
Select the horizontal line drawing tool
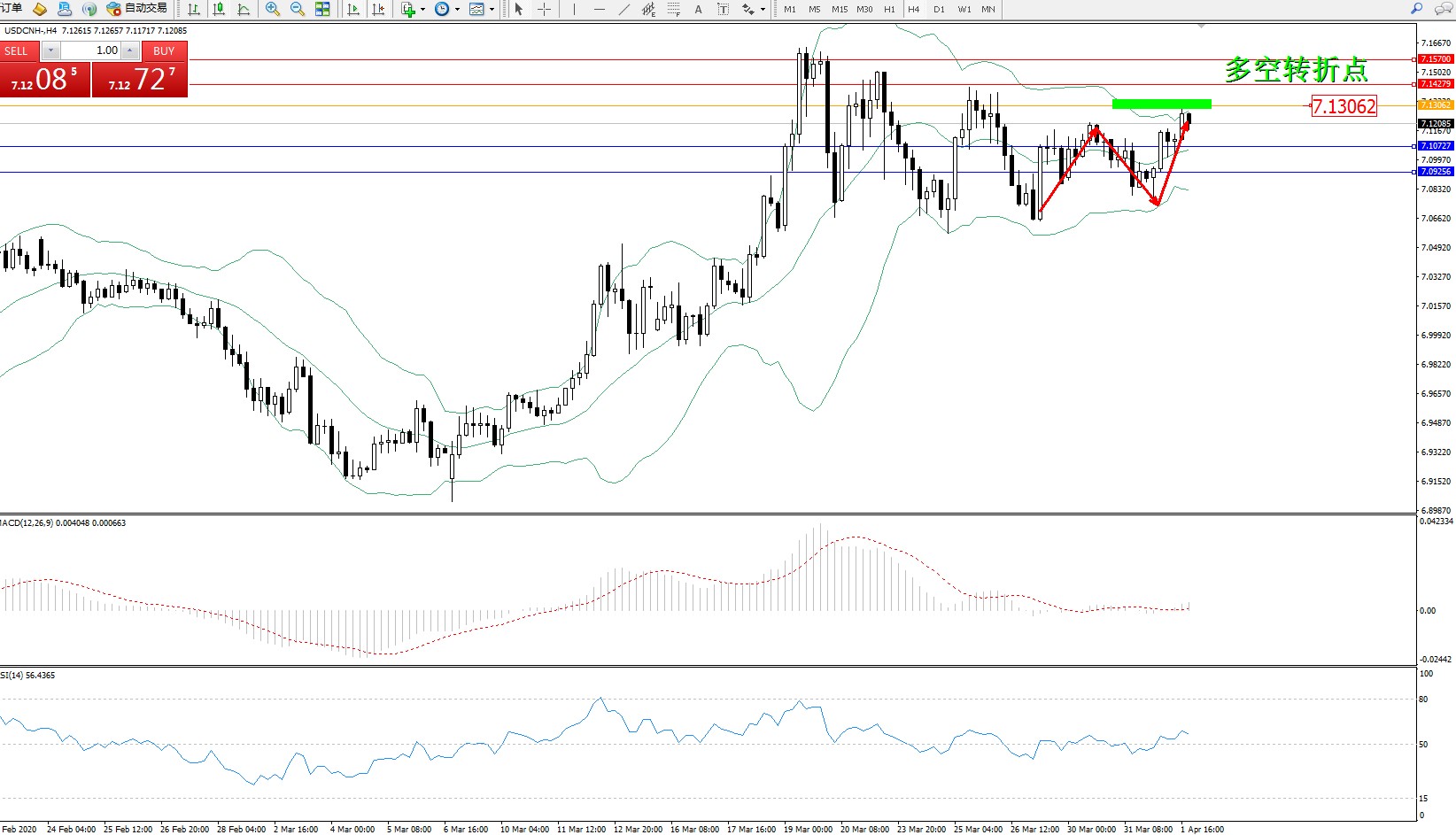[600, 9]
